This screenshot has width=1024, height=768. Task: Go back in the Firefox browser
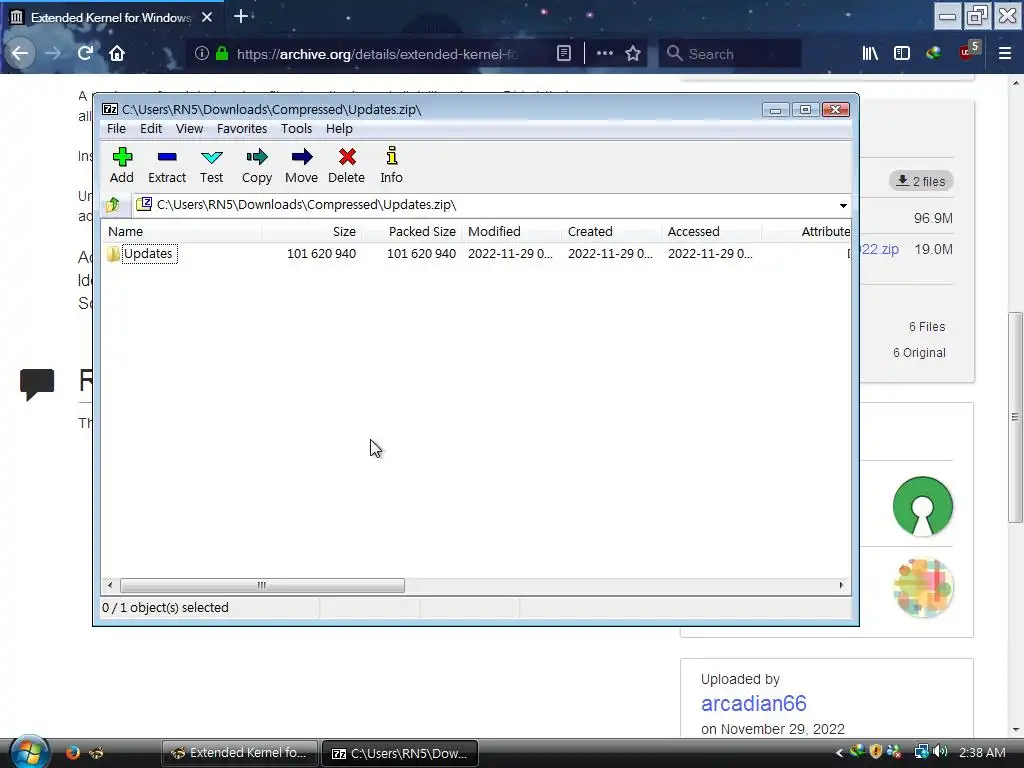pos(20,54)
